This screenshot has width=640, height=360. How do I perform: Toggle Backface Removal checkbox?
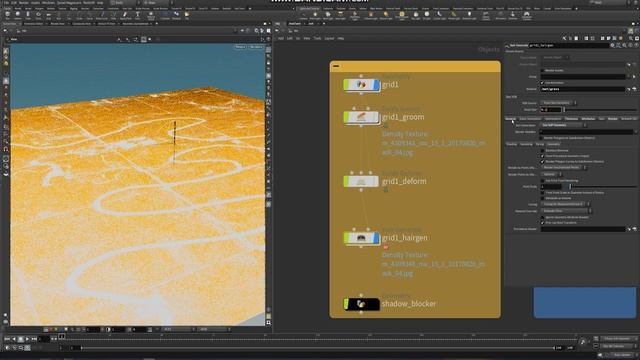(x=542, y=151)
